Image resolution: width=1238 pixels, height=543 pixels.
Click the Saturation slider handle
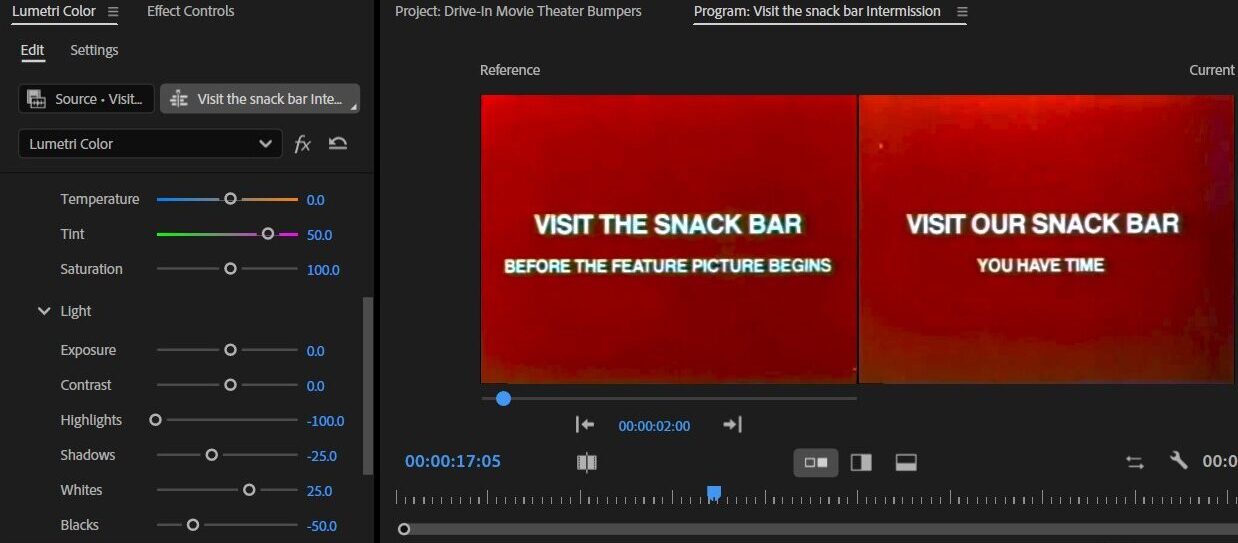(x=230, y=269)
